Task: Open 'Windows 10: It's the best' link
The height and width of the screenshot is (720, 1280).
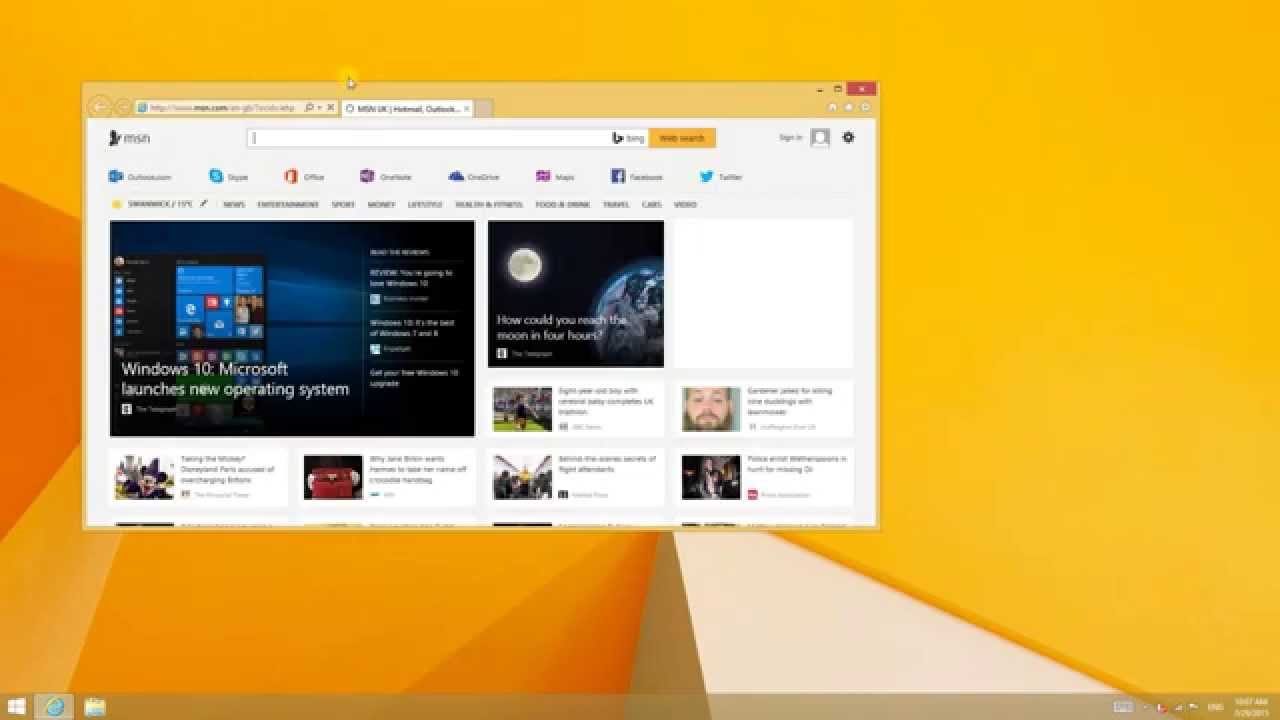Action: (412, 328)
